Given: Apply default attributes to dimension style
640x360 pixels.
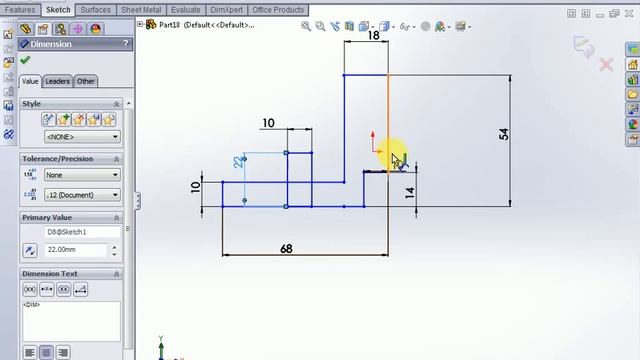Looking at the screenshot, I should [48, 120].
